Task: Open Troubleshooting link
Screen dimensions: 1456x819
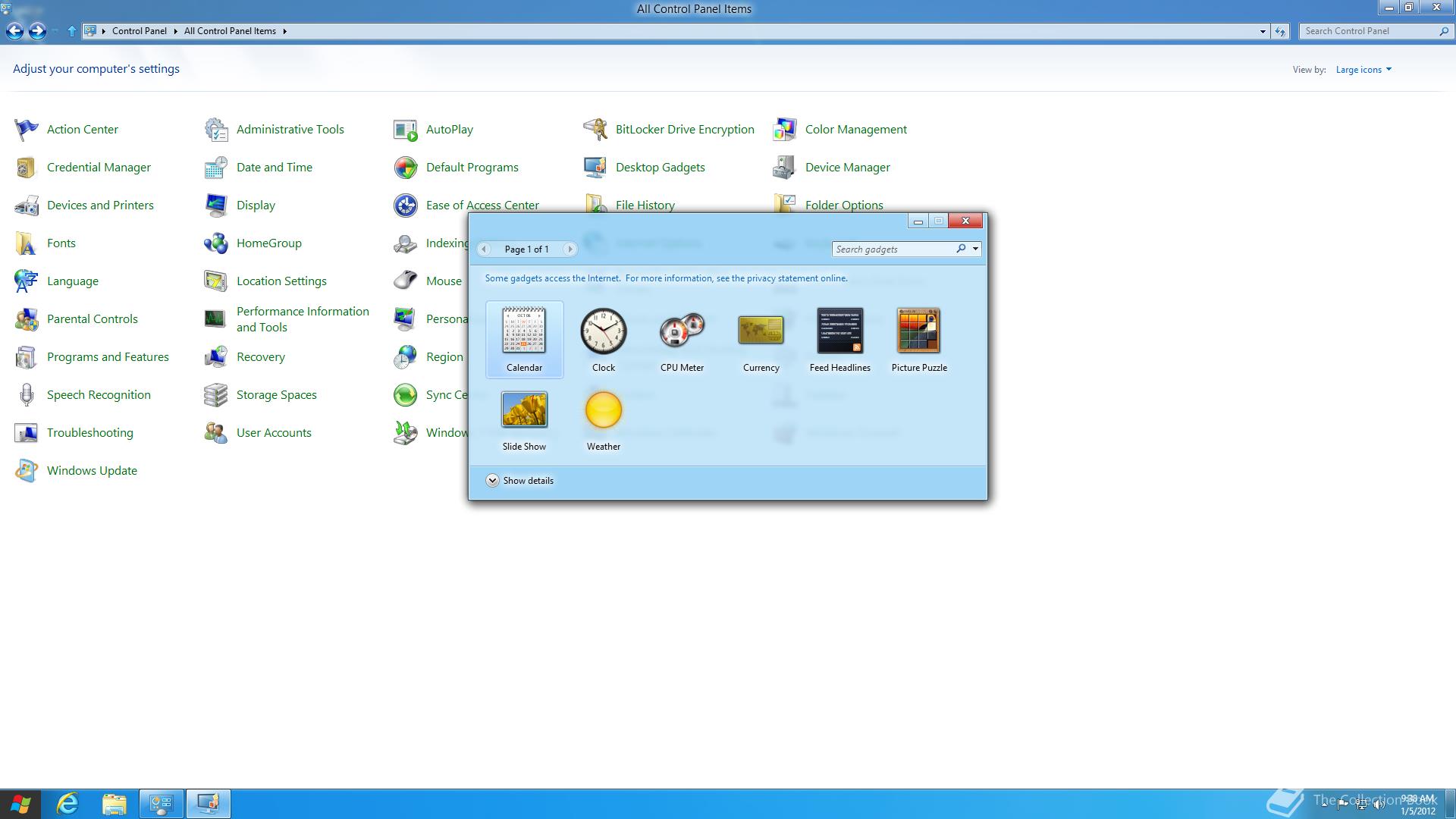Action: tap(90, 433)
